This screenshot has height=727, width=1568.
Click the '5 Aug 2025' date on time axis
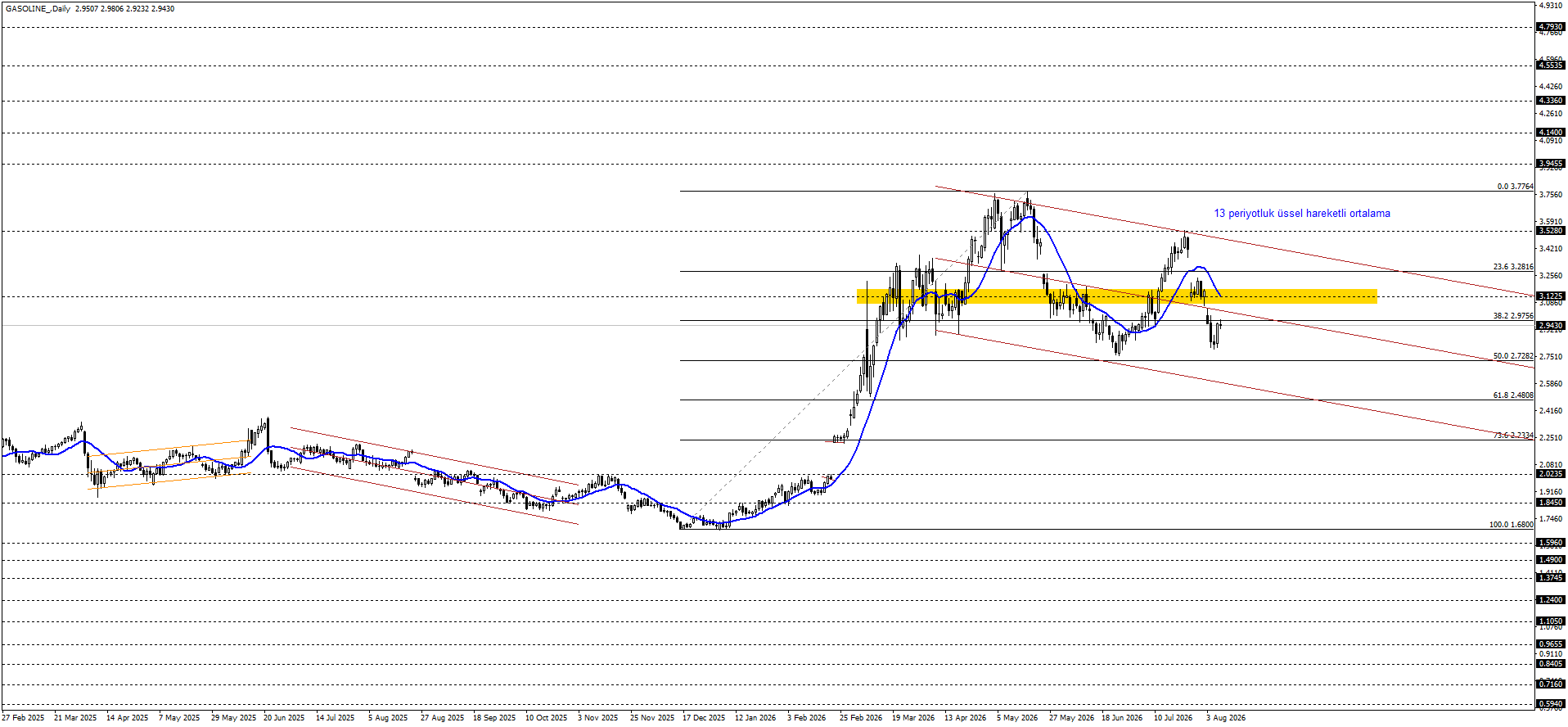tap(388, 718)
